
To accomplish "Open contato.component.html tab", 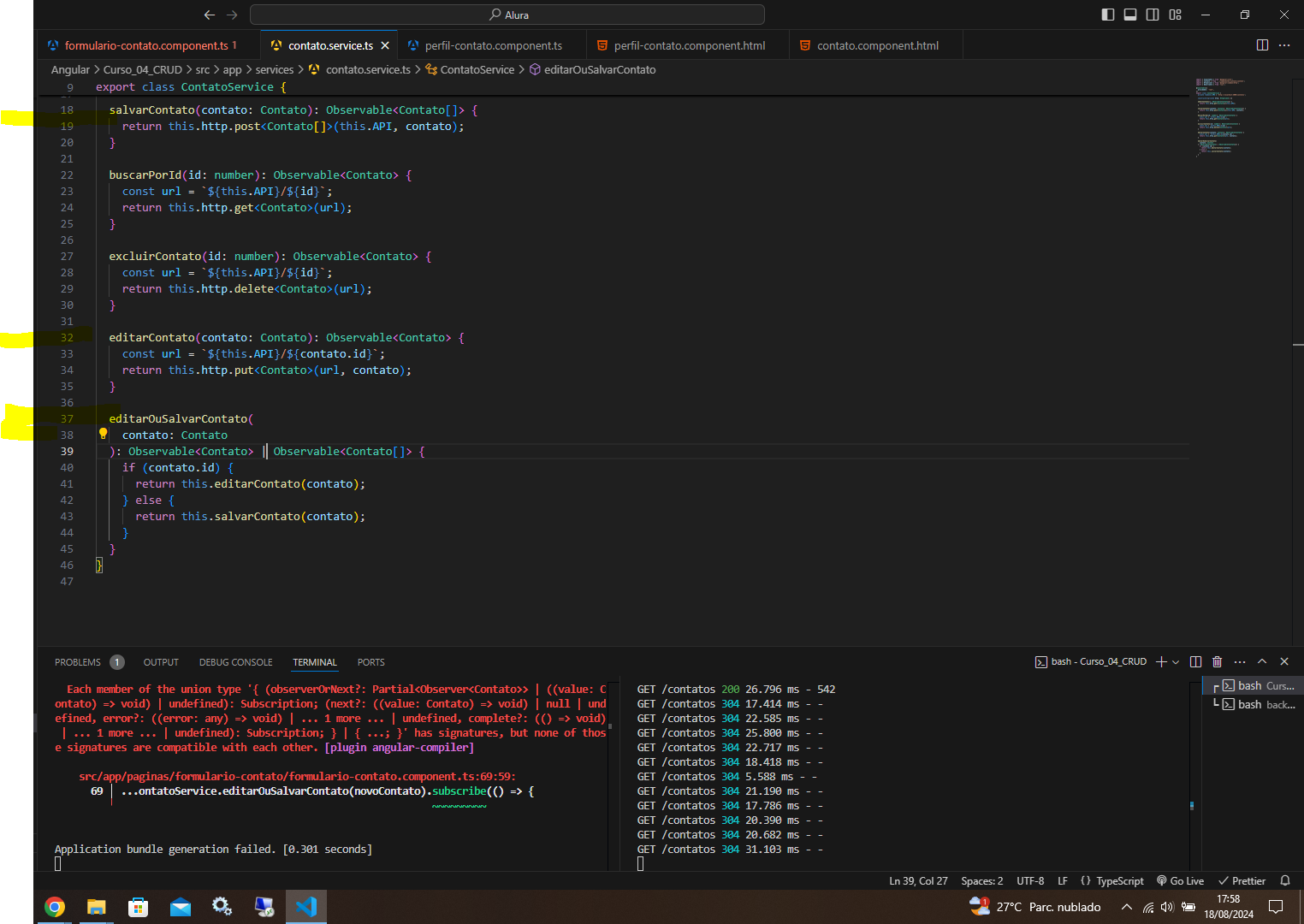I will click(x=877, y=45).
